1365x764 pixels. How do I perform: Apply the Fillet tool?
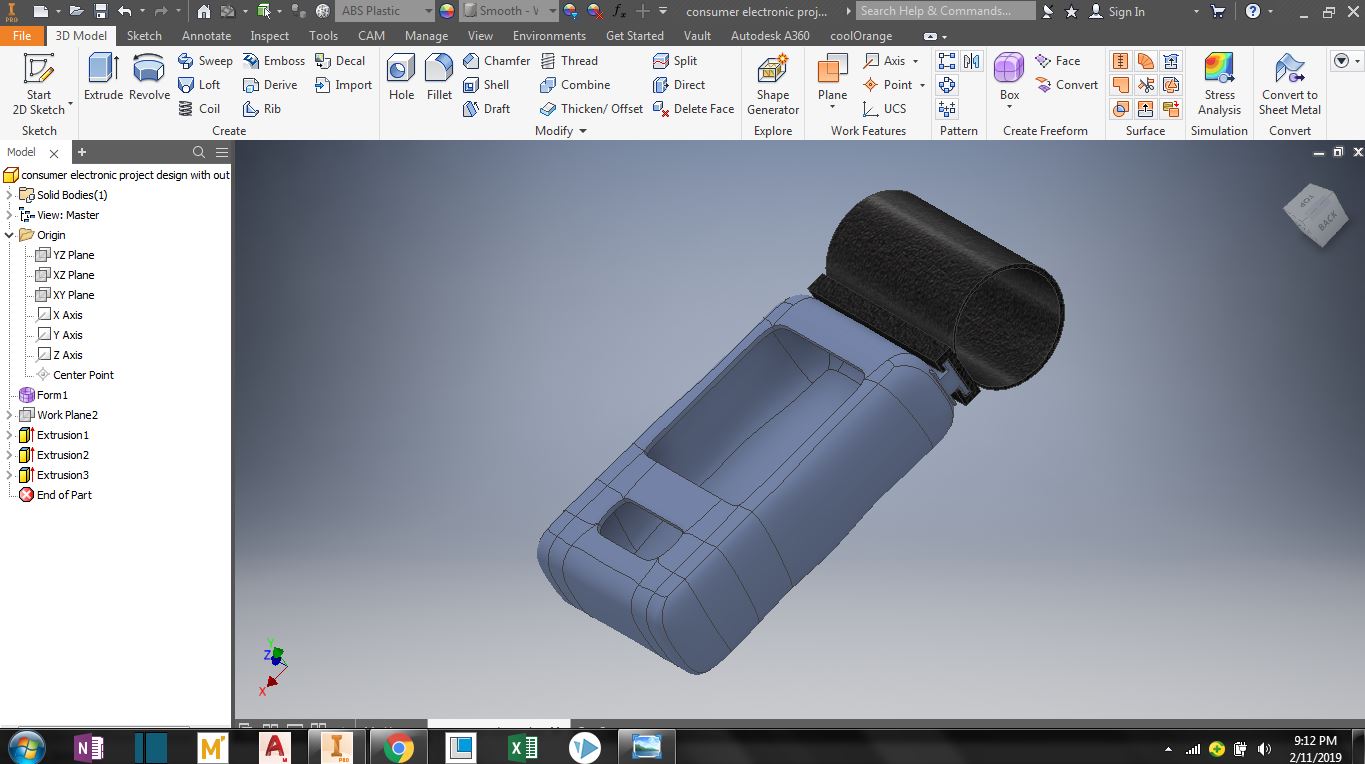pos(439,77)
